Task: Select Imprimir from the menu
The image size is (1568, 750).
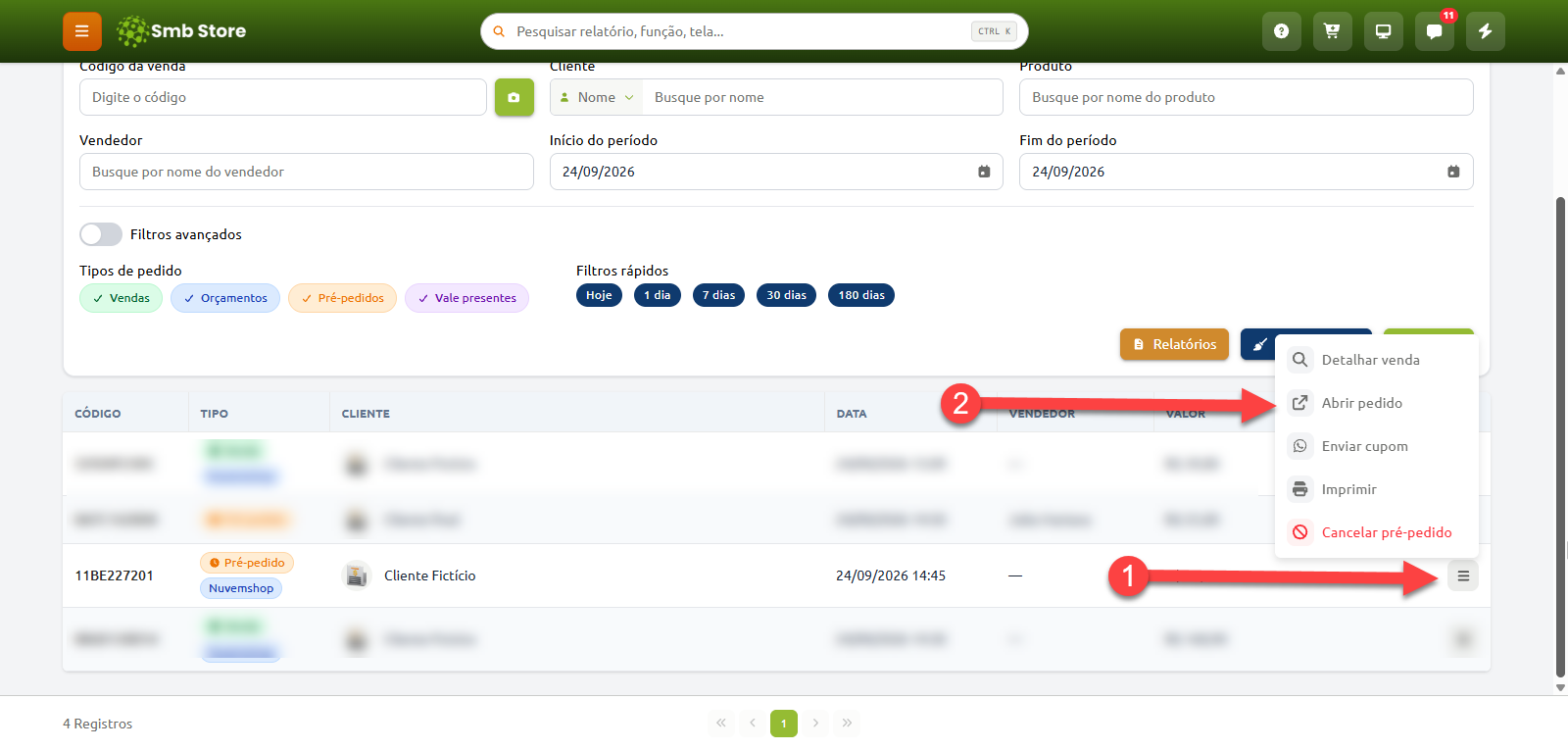Action: coord(1376,489)
